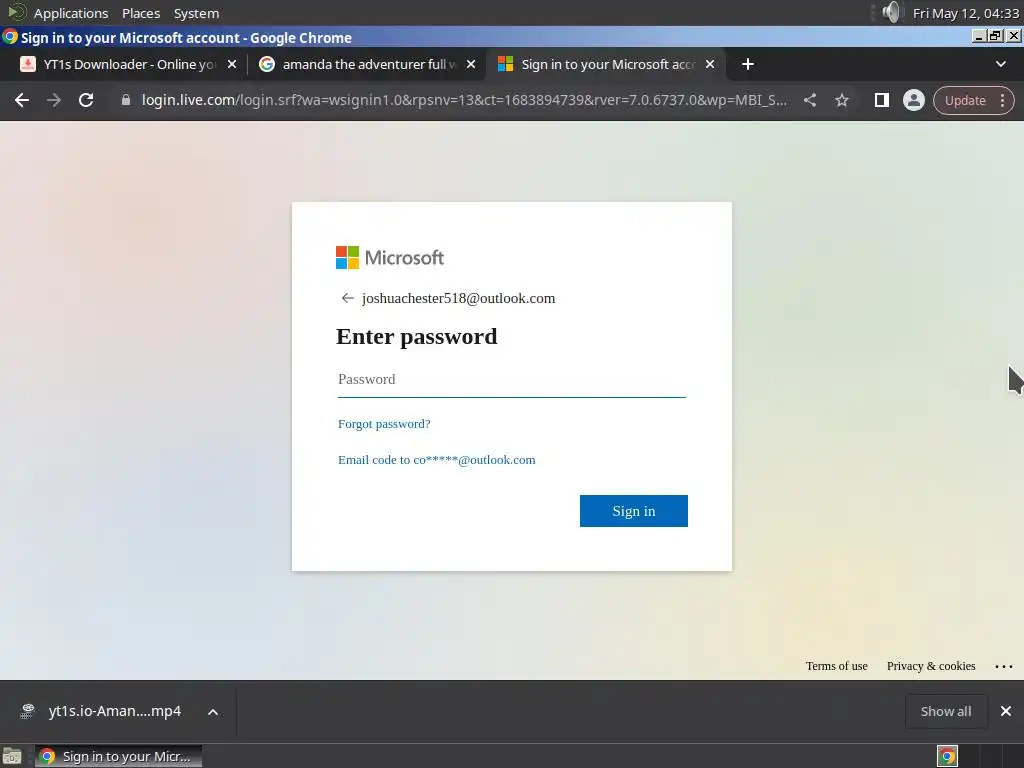Open the Chrome side panel icon
This screenshot has width=1024, height=768.
click(882, 100)
